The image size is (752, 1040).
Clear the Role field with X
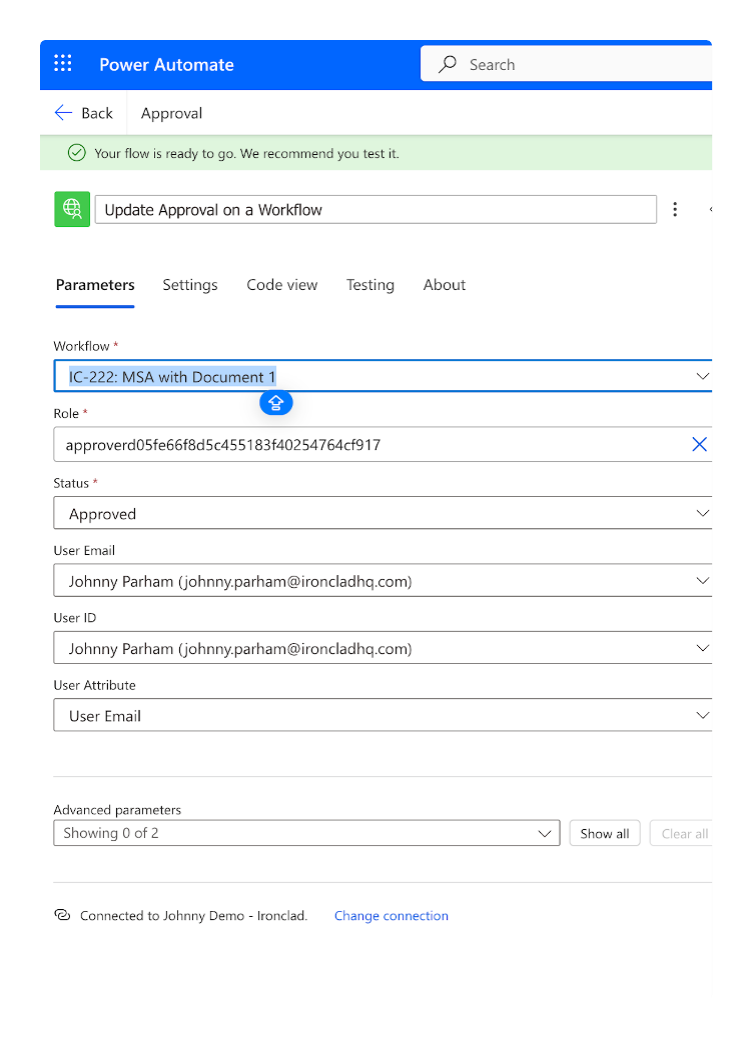coord(700,444)
